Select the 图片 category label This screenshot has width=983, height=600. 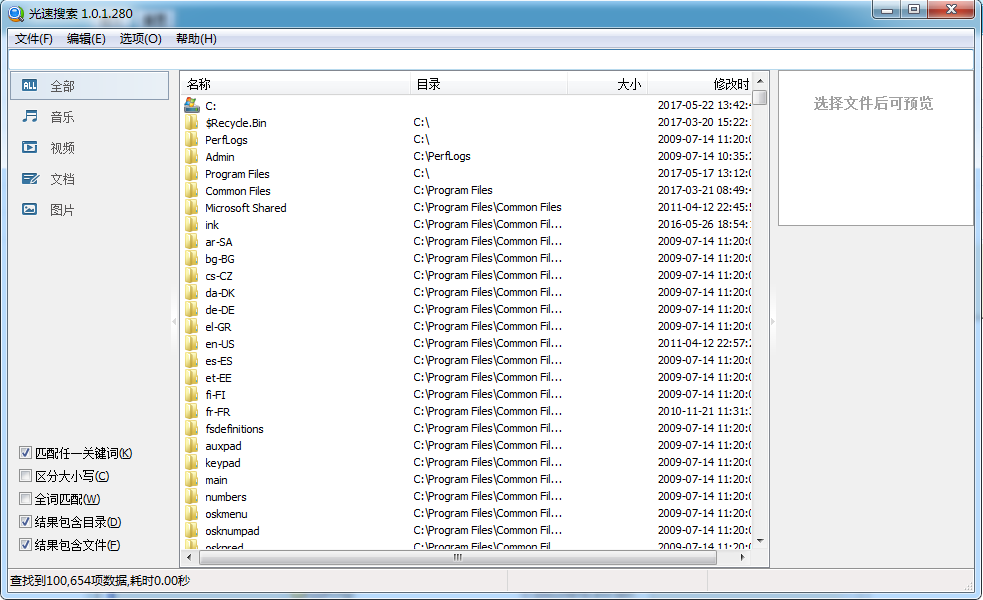62,210
